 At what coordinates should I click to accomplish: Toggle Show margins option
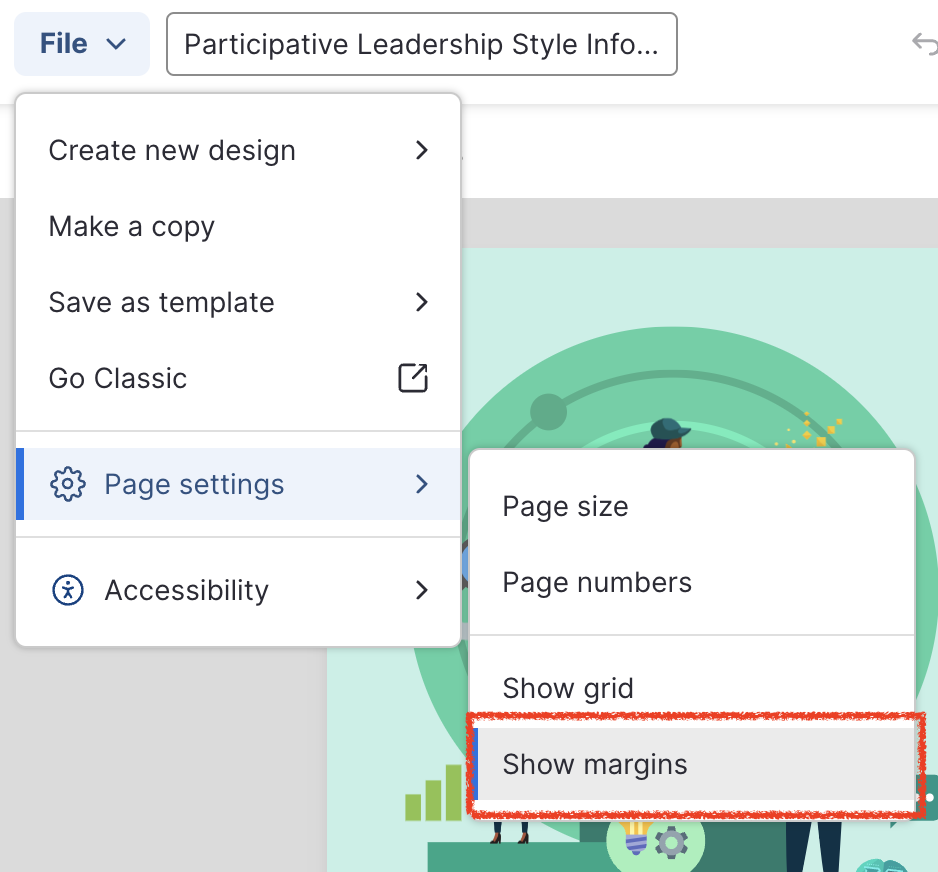pyautogui.click(x=595, y=764)
